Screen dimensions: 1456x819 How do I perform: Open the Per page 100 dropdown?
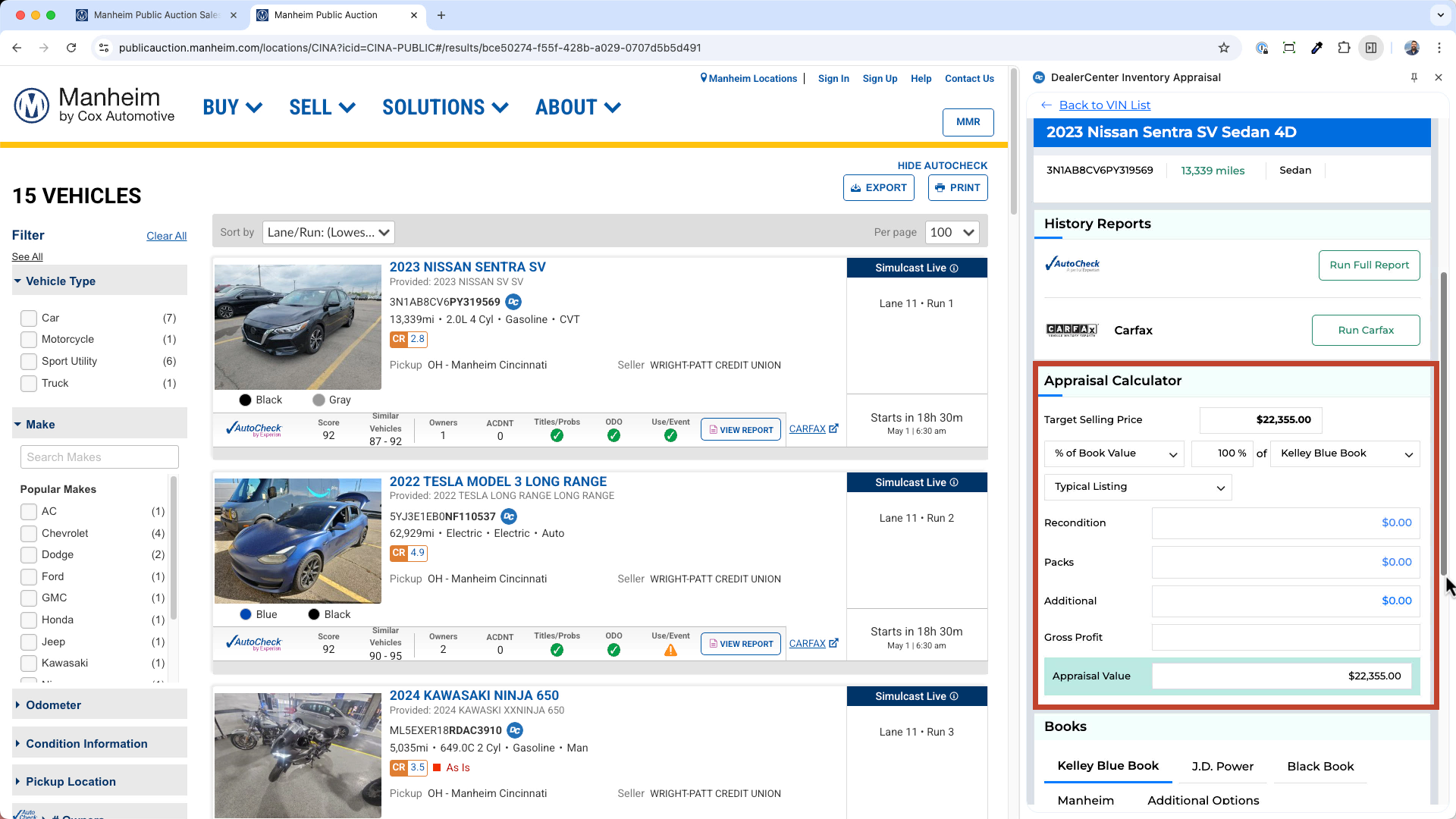coord(952,233)
